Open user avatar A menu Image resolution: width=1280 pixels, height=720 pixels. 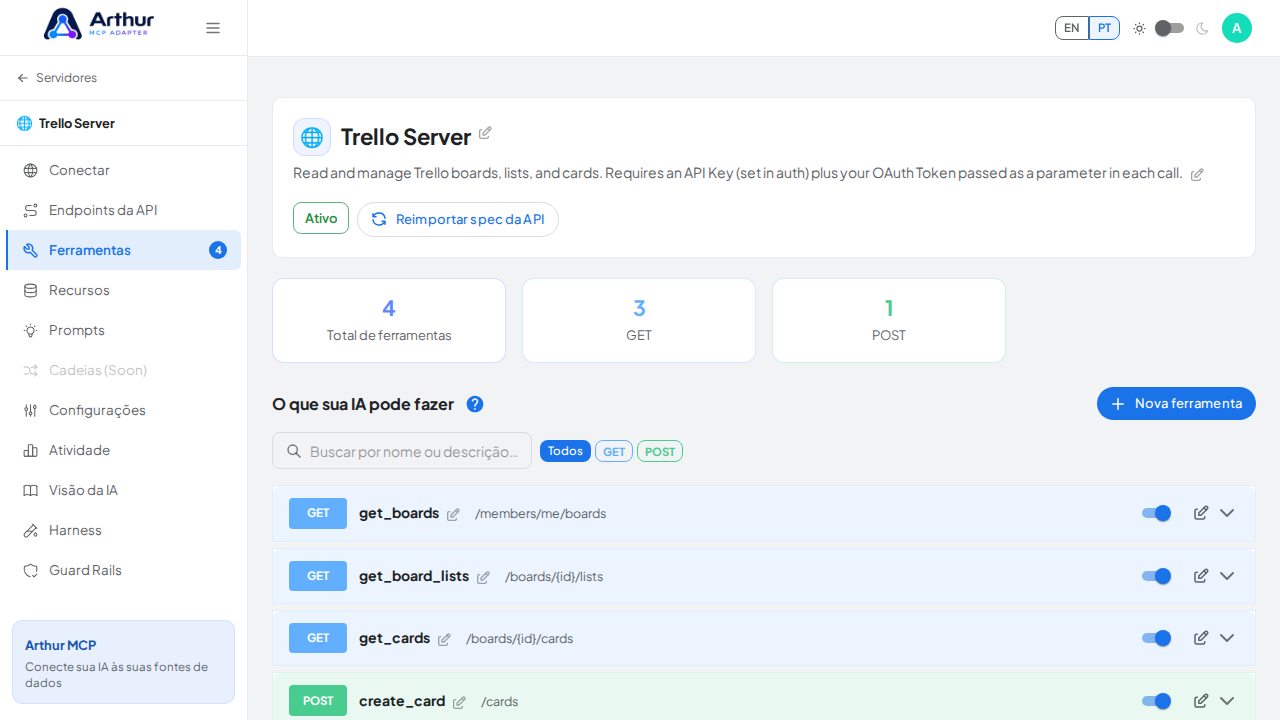point(1237,28)
